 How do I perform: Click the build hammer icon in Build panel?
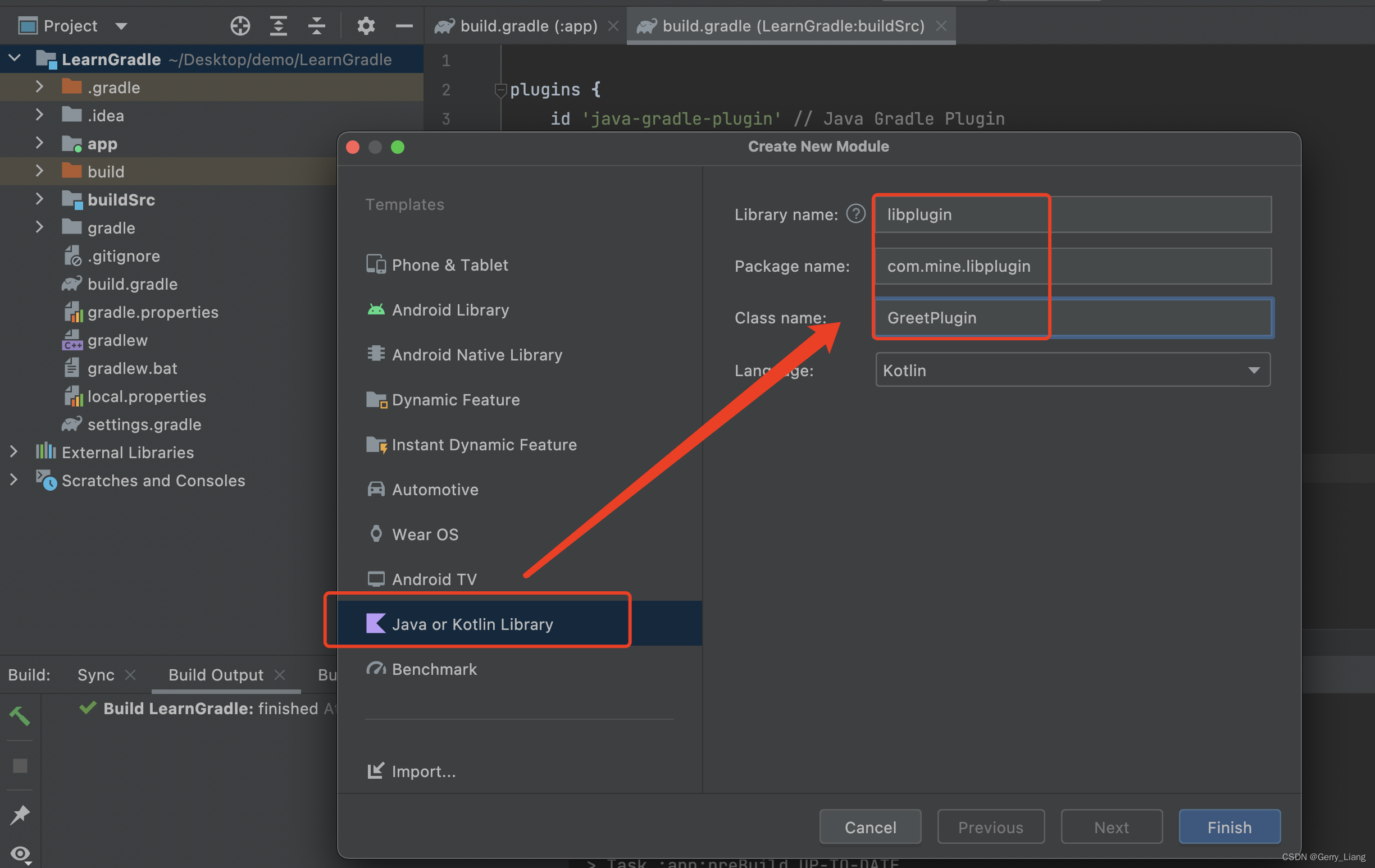tap(20, 716)
